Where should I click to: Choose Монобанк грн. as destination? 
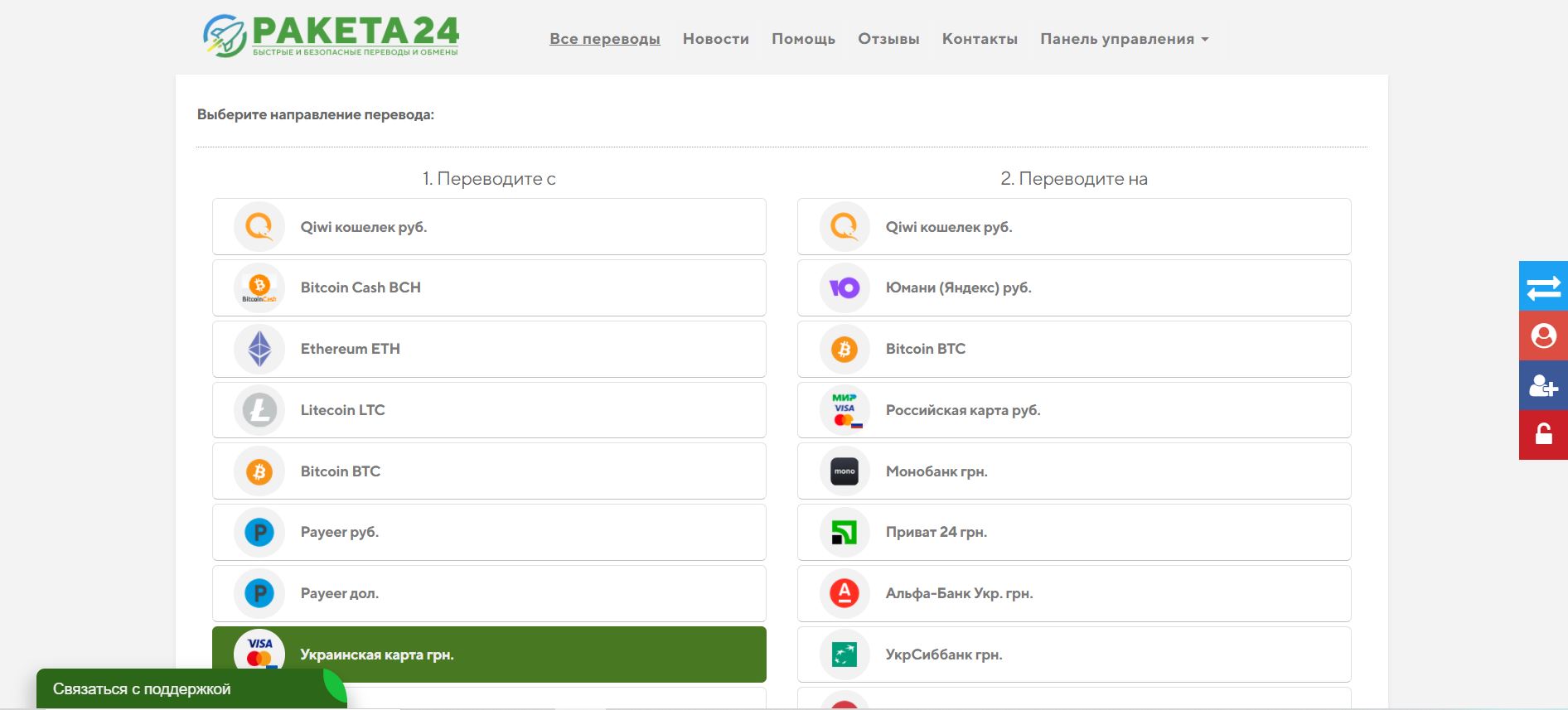tap(1074, 471)
